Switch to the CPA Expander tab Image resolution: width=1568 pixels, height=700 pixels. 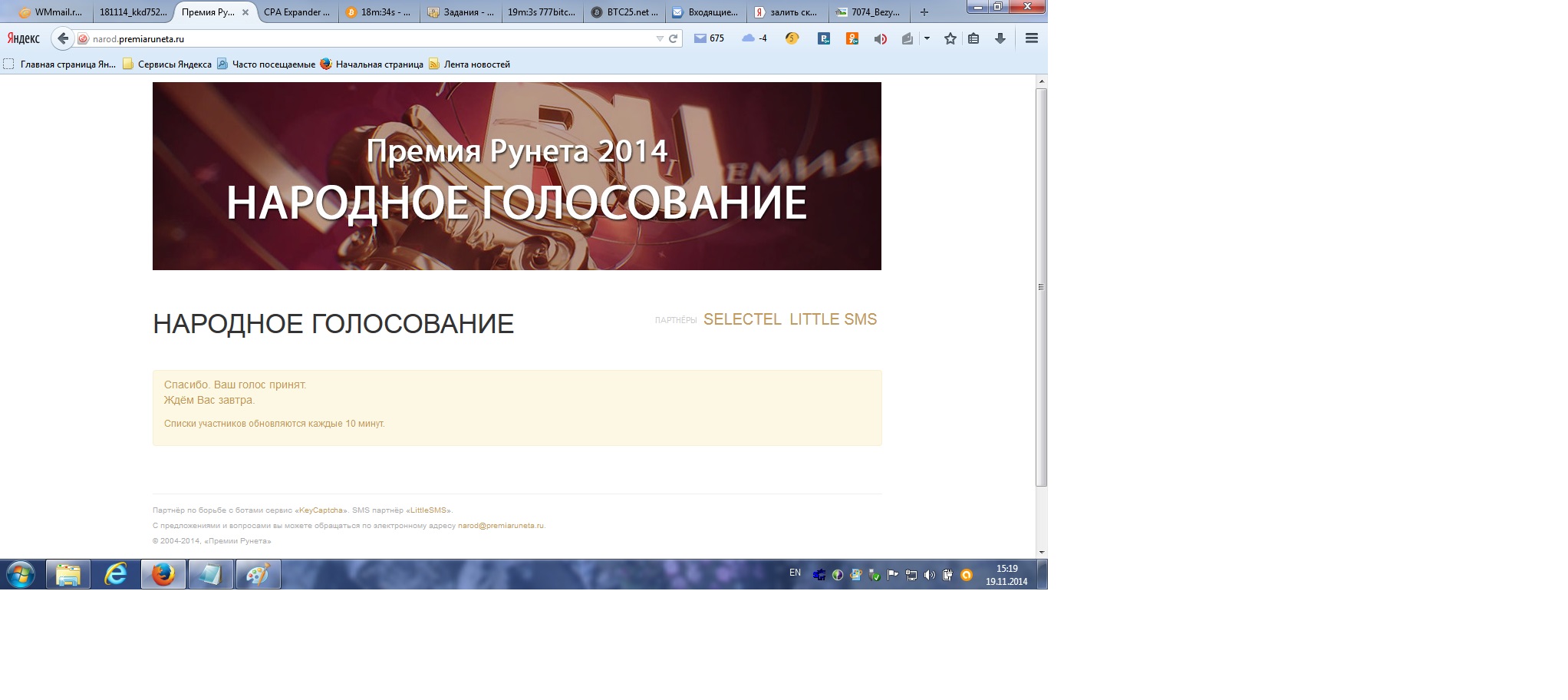pos(297,12)
